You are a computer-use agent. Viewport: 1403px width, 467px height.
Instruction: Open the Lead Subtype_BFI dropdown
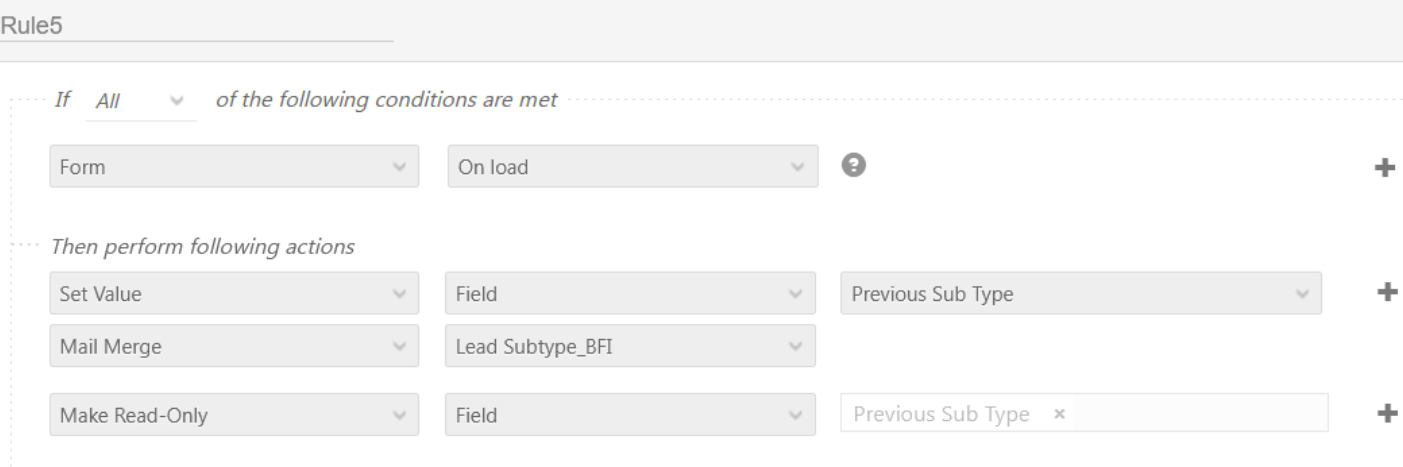631,346
